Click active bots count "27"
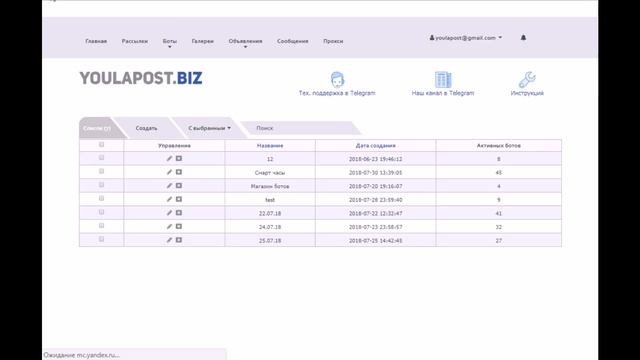This screenshot has width=640, height=360. click(498, 241)
